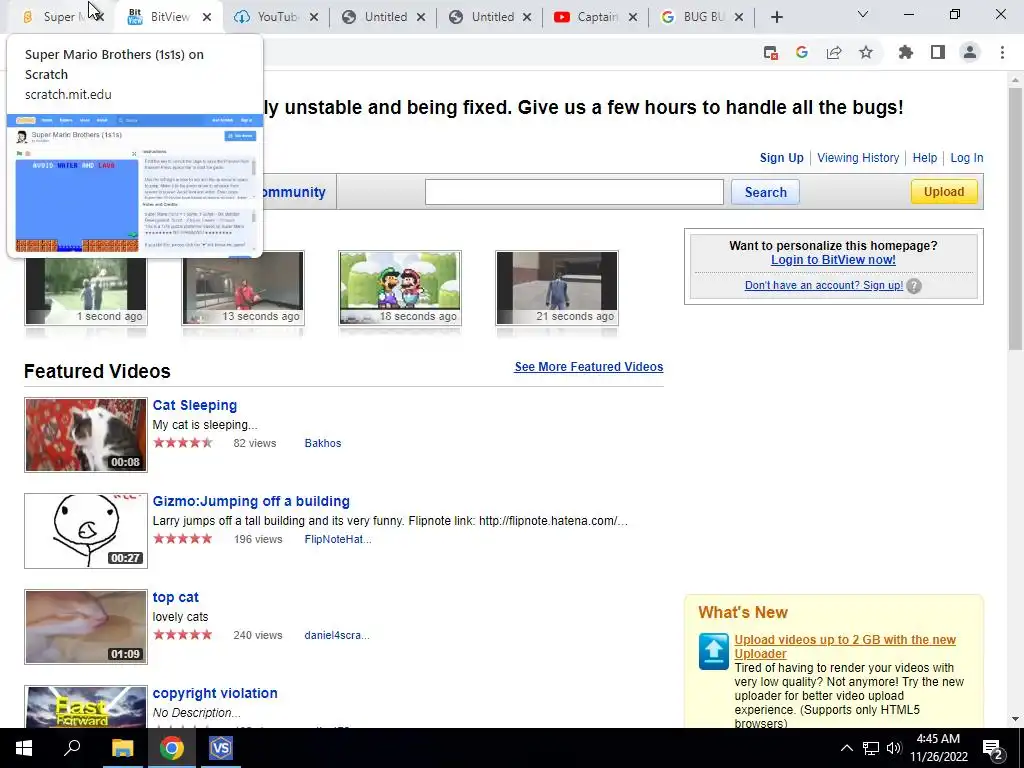Open the 21 seconds ago video thumbnail
The height and width of the screenshot is (768, 1024).
556,287
